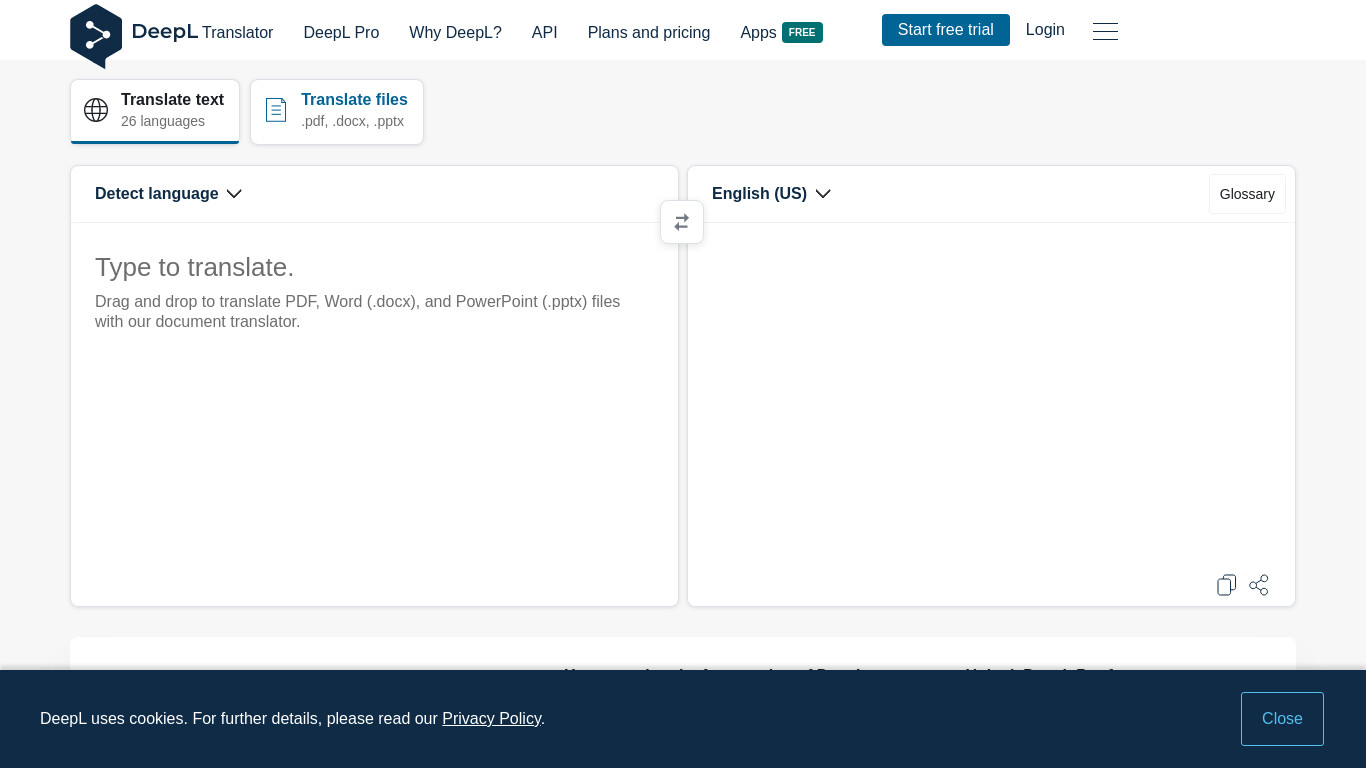Share the translation via share icon
The width and height of the screenshot is (1366, 768).
coord(1259,585)
